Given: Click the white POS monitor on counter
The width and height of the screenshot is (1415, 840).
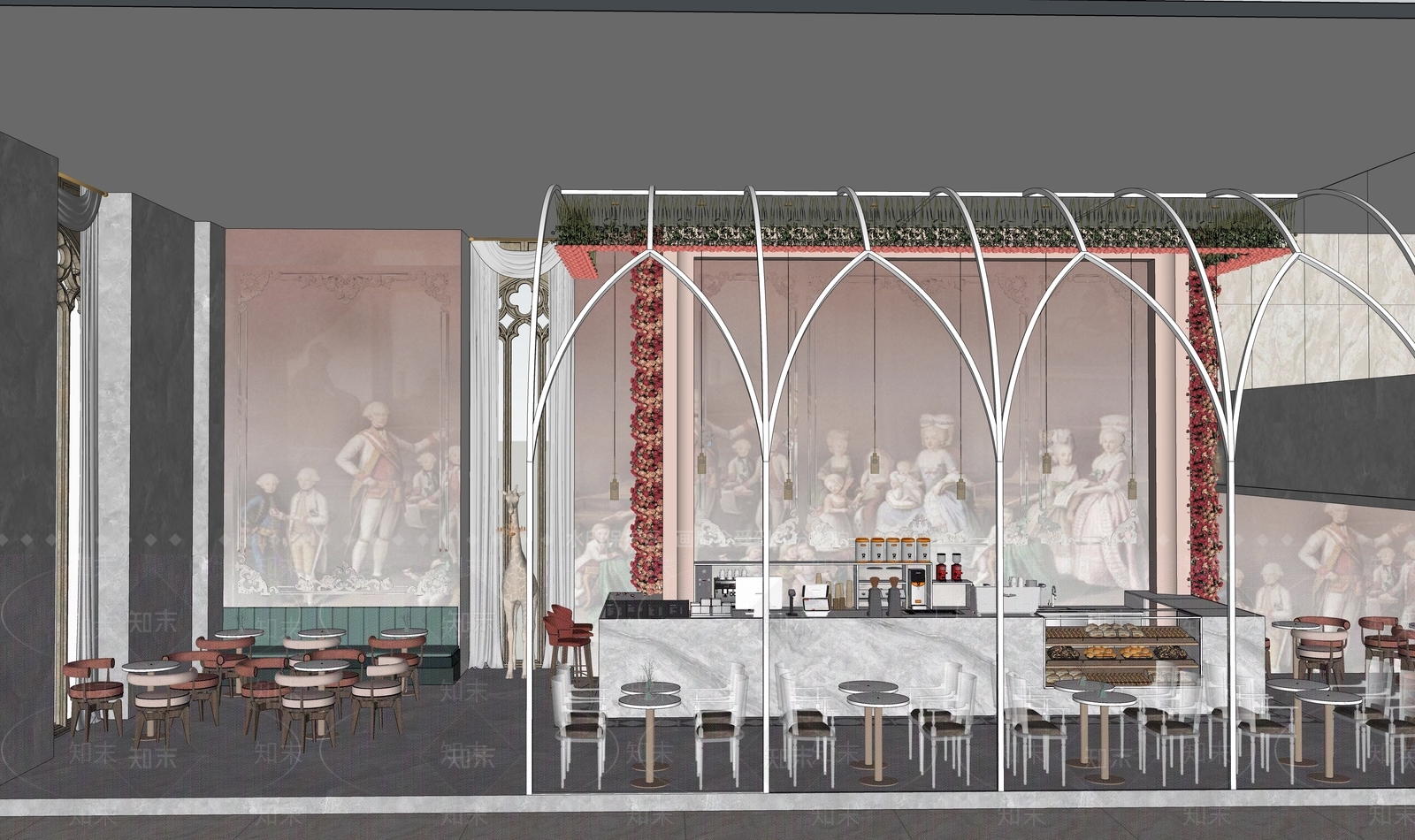Looking at the screenshot, I should pyautogui.click(x=760, y=592).
